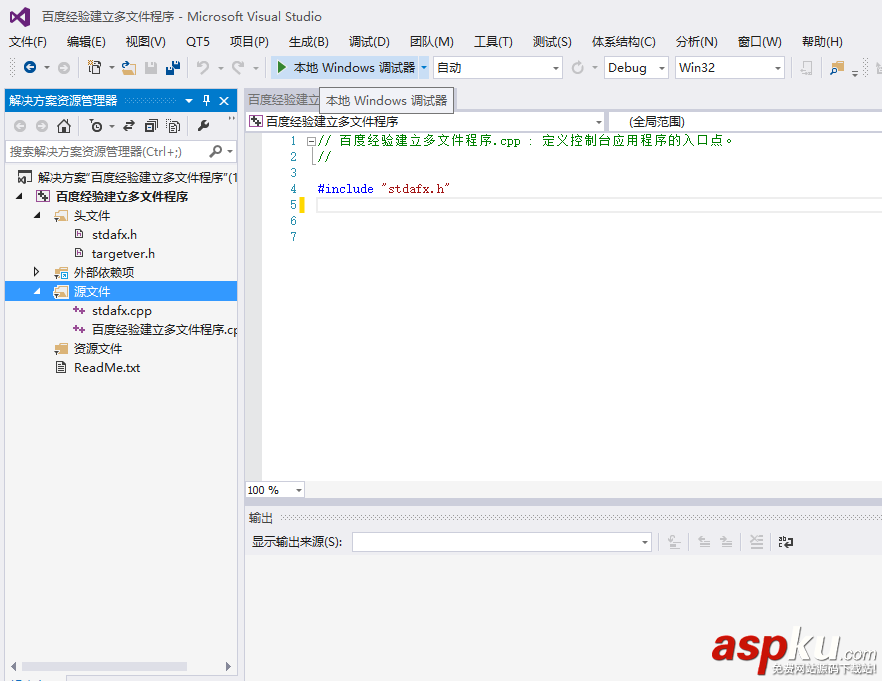Start the 本地 Windows 调试器 debugger
Image resolution: width=882 pixels, height=681 pixels.
point(345,67)
